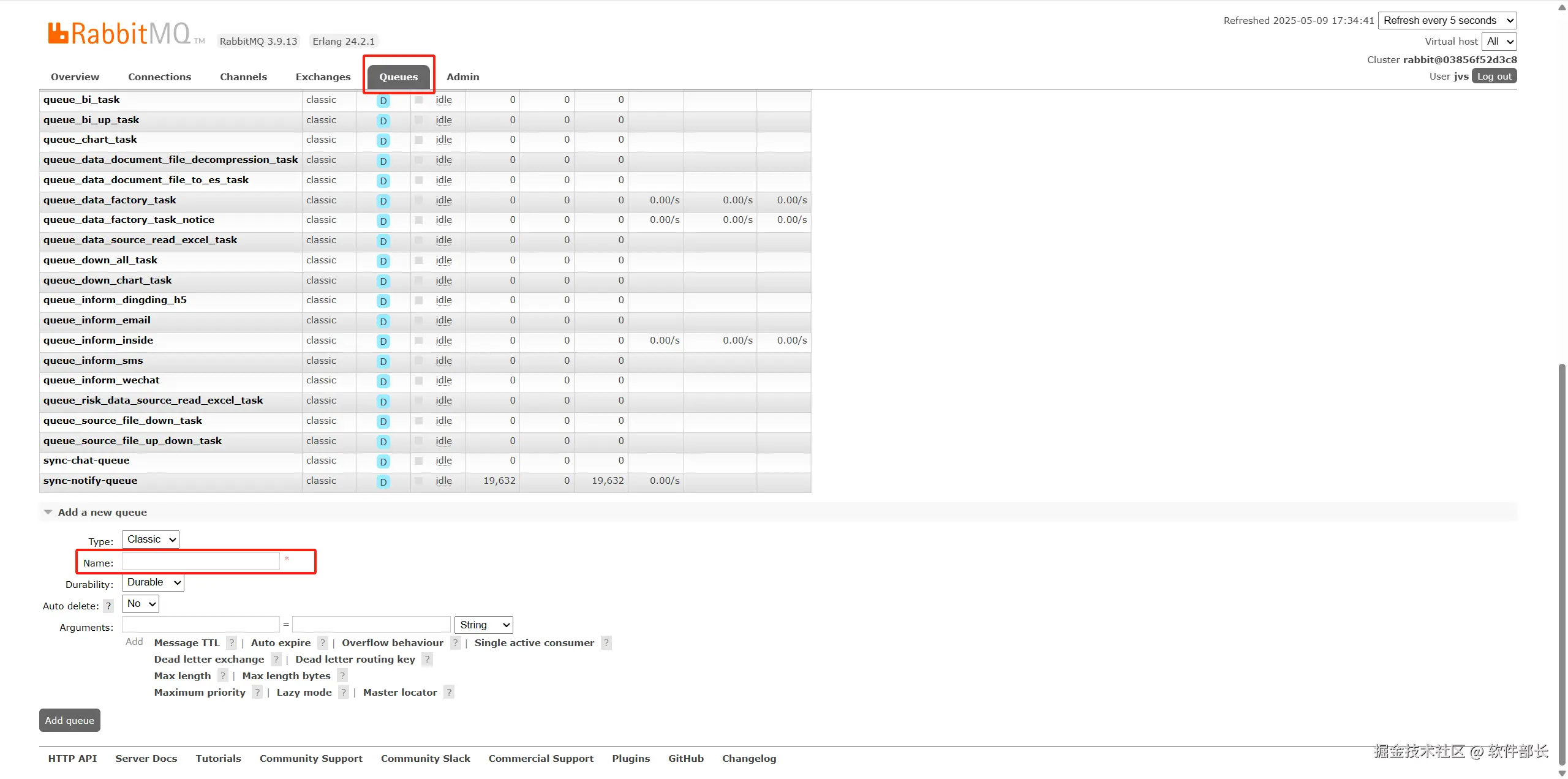Click the state square on the queue_inform_email row
This screenshot has height=779, width=1568.
coord(419,320)
